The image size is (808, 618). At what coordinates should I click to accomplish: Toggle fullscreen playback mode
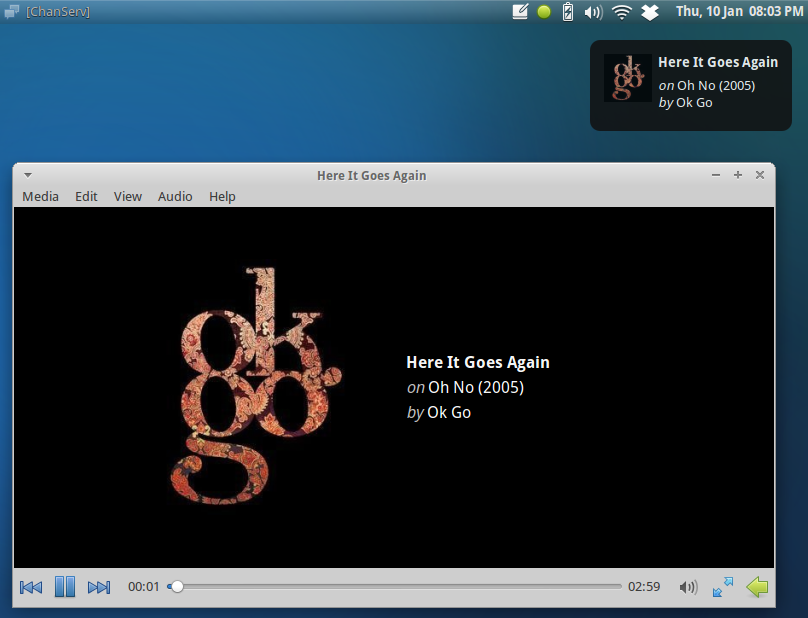tap(722, 587)
